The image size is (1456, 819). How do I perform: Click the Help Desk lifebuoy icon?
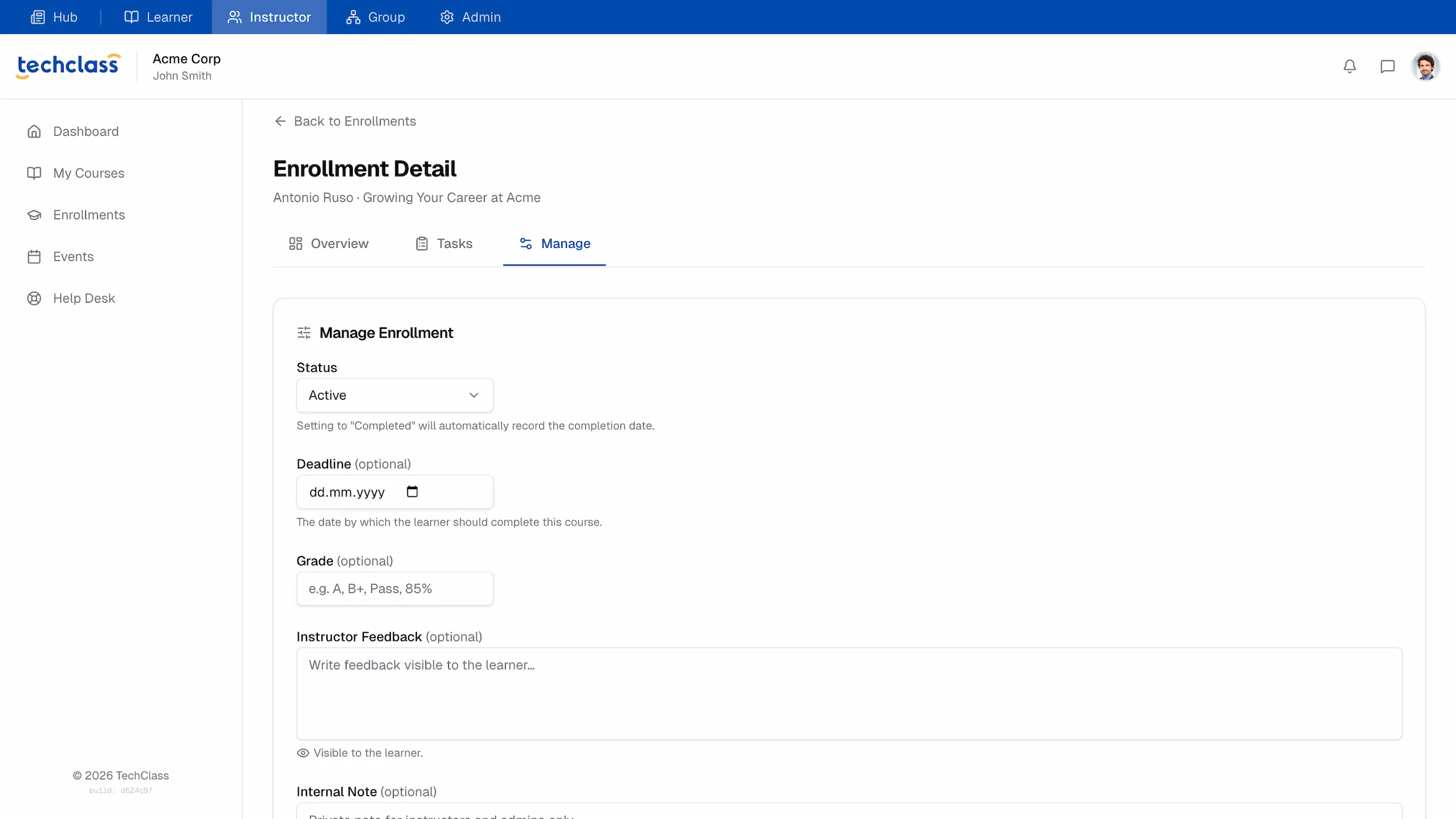coord(34,298)
